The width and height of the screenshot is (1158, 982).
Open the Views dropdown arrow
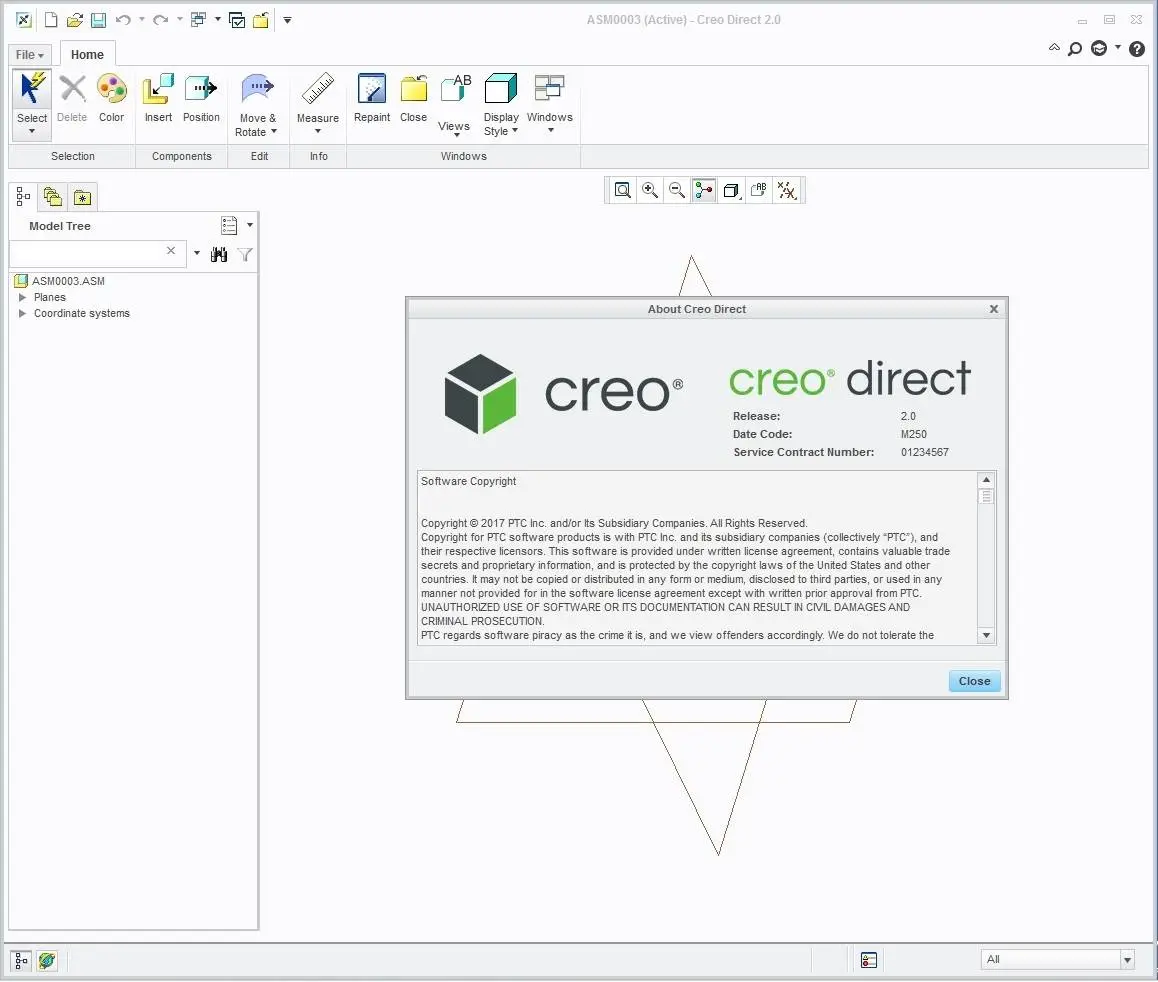(x=456, y=135)
